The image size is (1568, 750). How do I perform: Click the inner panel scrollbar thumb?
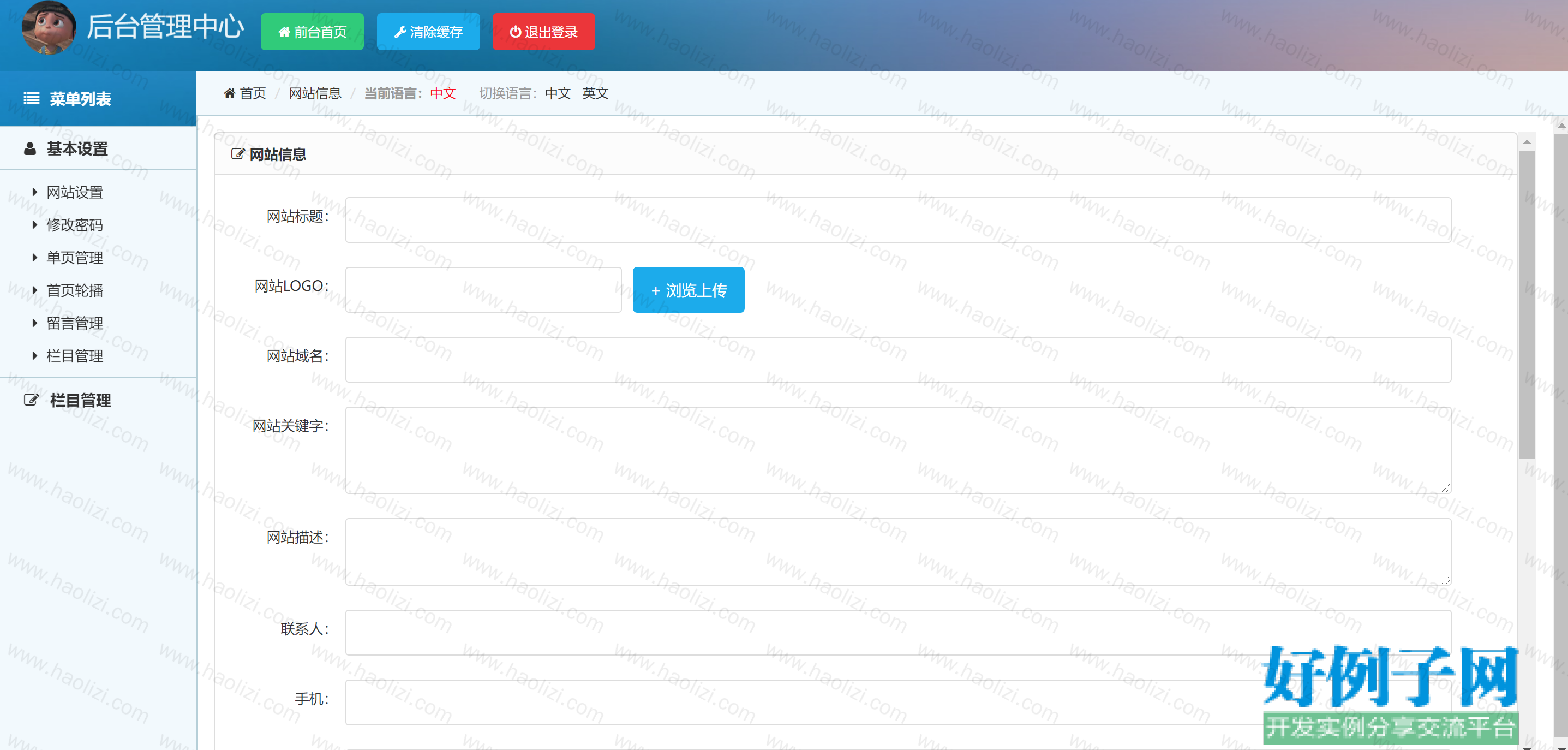[1527, 305]
